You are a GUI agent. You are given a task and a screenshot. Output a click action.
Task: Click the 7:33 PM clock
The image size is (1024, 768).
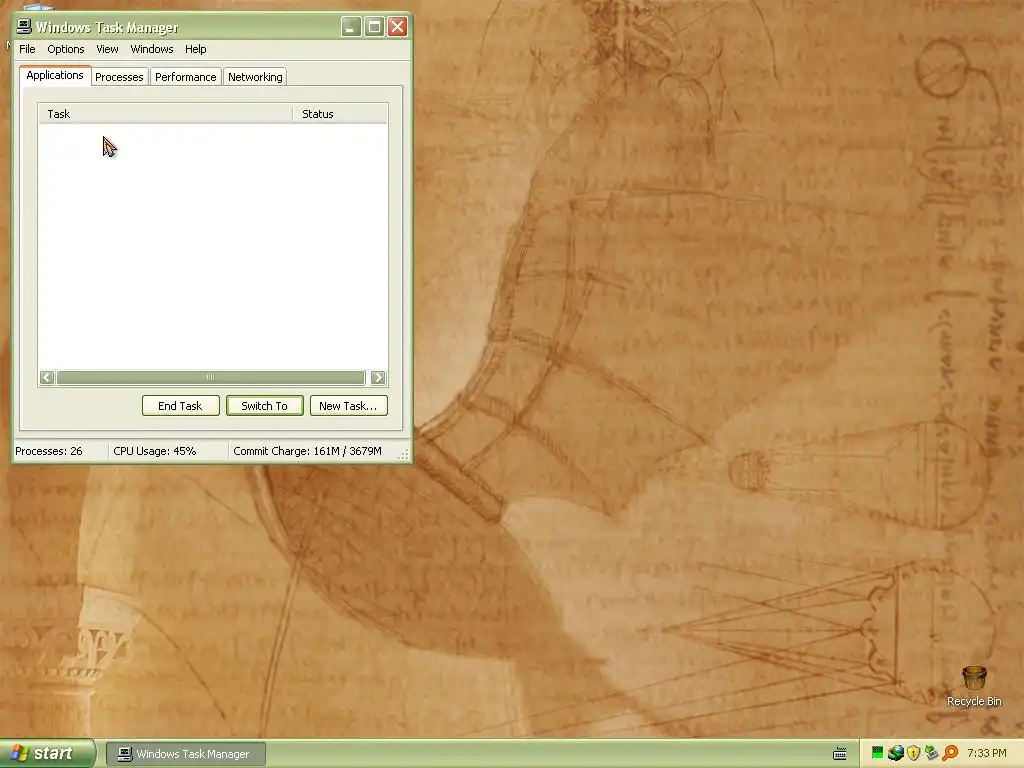[x=986, y=753]
